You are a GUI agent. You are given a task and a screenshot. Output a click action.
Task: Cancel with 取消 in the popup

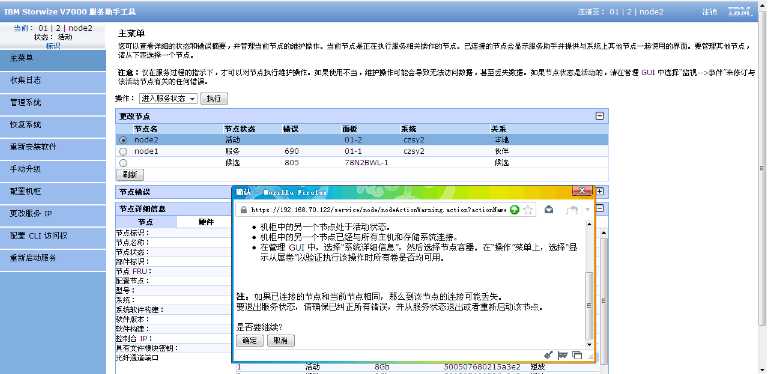click(x=281, y=341)
